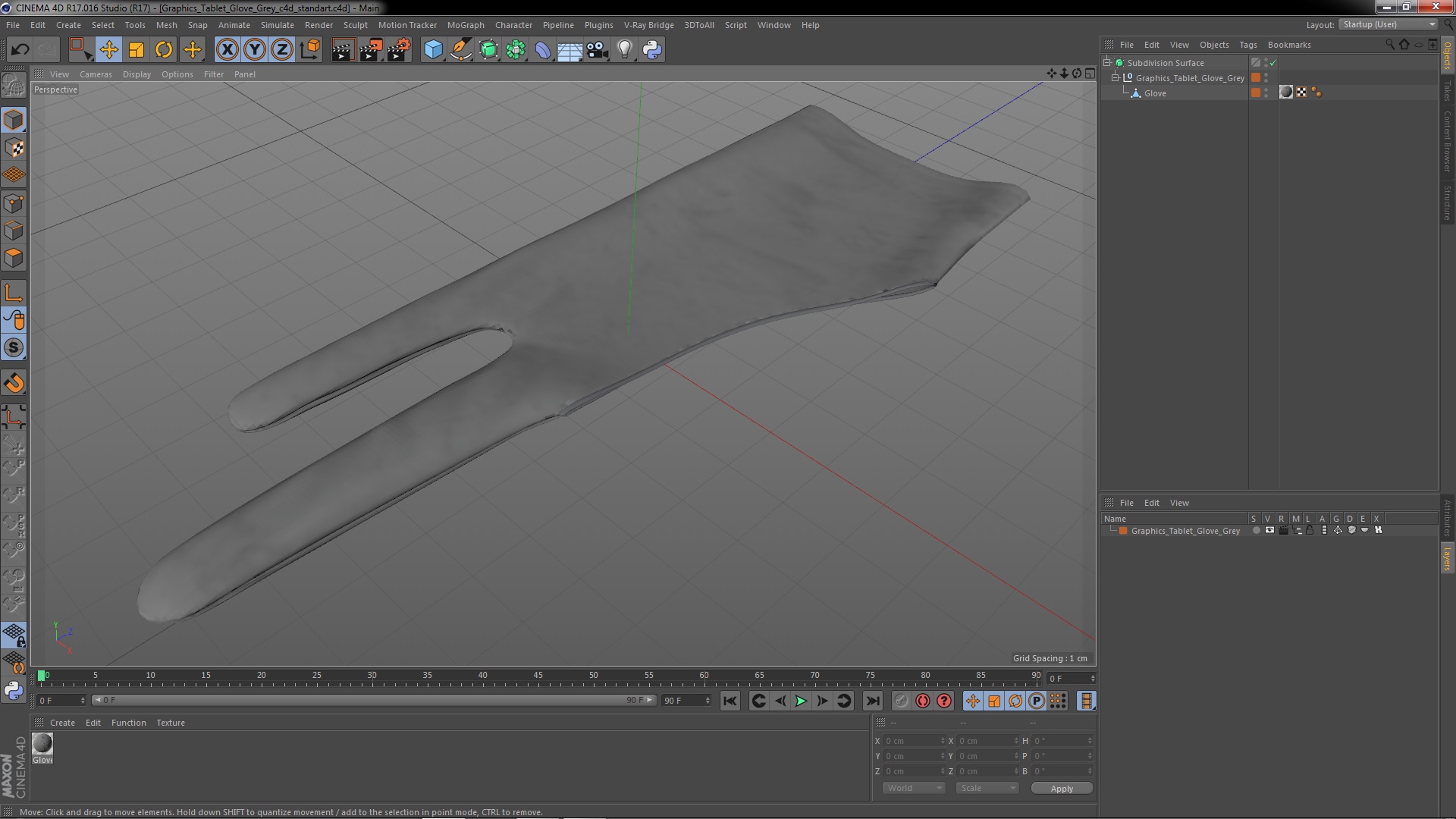Switch to Texture mode
The height and width of the screenshot is (819, 1456).
tap(14, 148)
